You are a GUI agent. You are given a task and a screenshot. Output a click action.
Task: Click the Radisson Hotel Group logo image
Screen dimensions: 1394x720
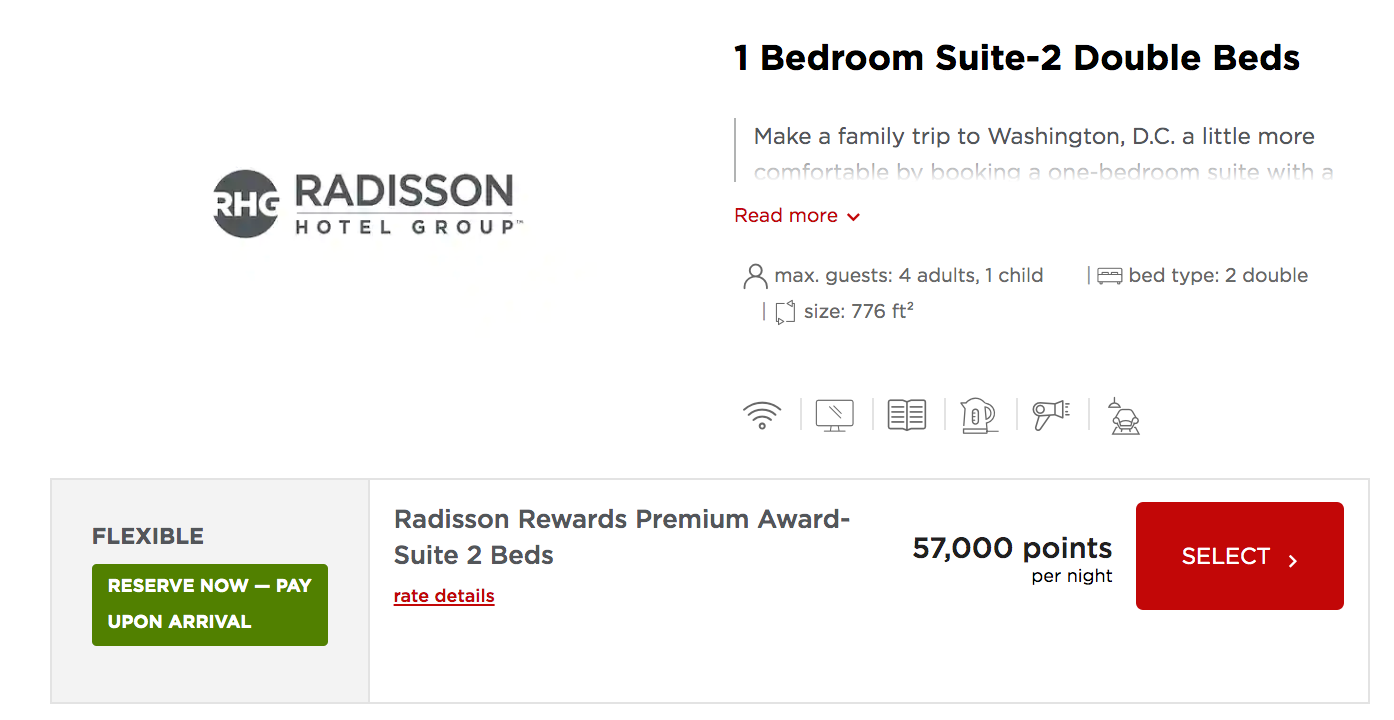click(368, 204)
